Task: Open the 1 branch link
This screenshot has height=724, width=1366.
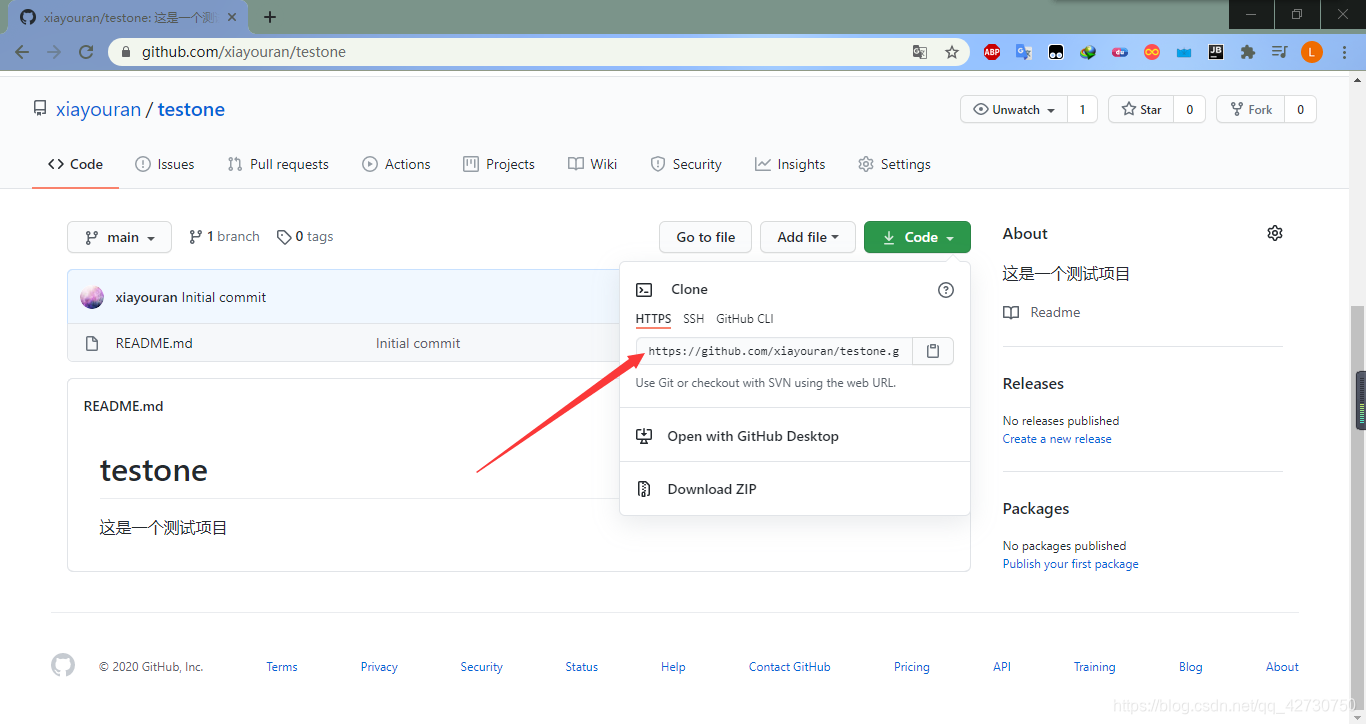Action: coord(224,237)
